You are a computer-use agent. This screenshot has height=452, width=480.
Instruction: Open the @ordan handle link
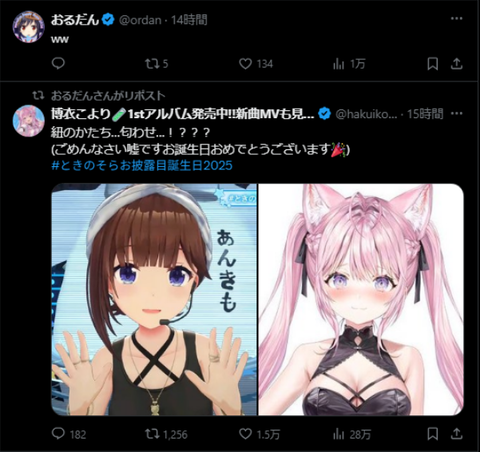tap(140, 20)
